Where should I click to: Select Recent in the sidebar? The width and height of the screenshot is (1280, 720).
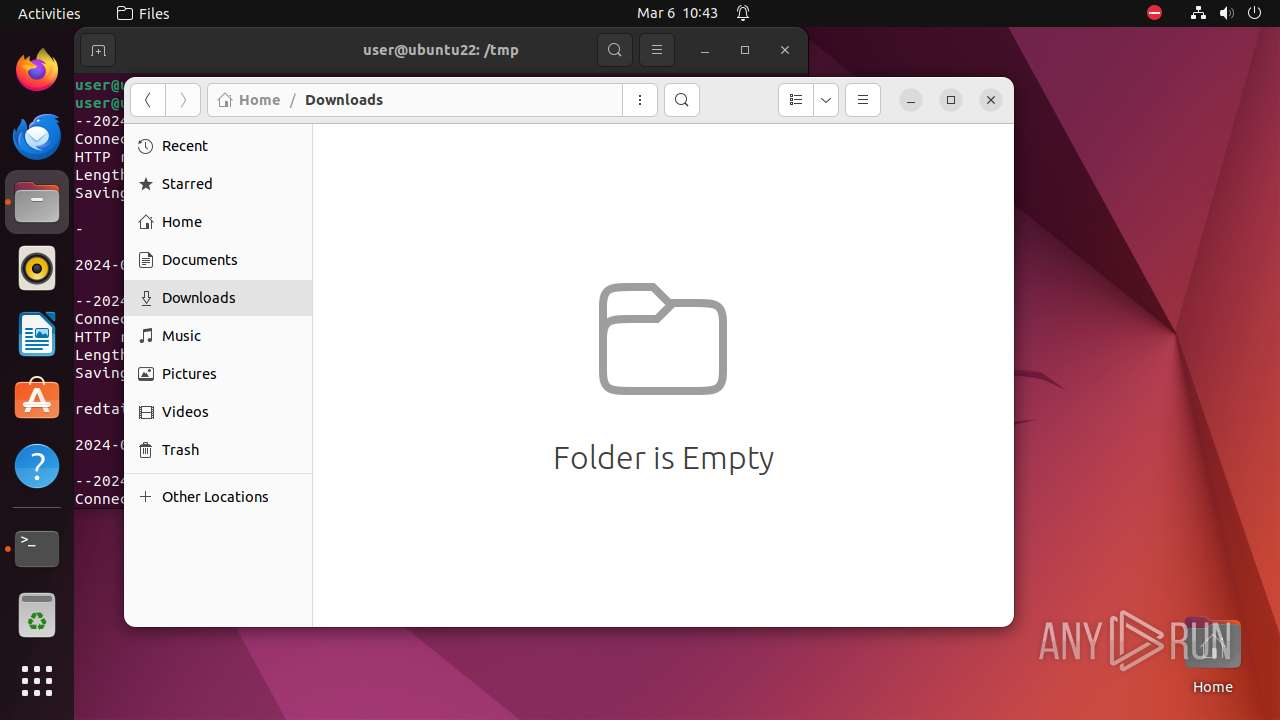click(x=218, y=146)
